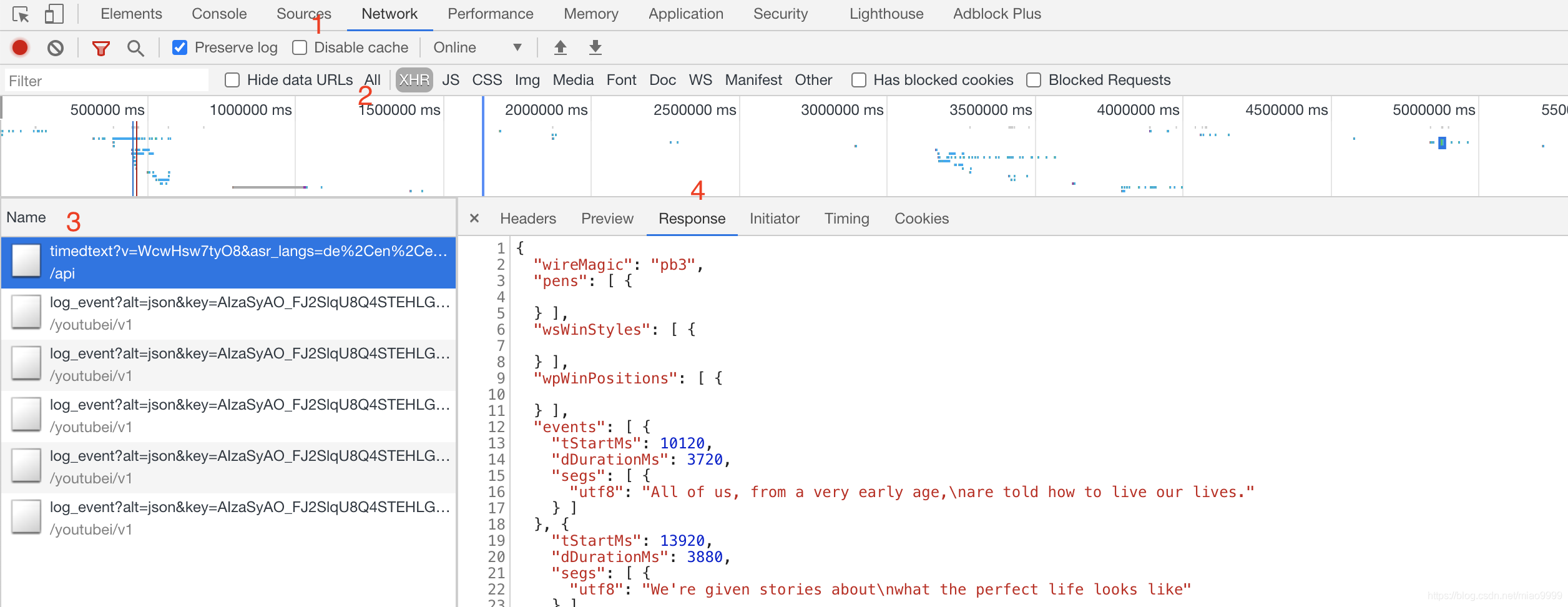Click the "wireMagic" response line
Viewport: 1568px width, 607px height.
[x=618, y=265]
